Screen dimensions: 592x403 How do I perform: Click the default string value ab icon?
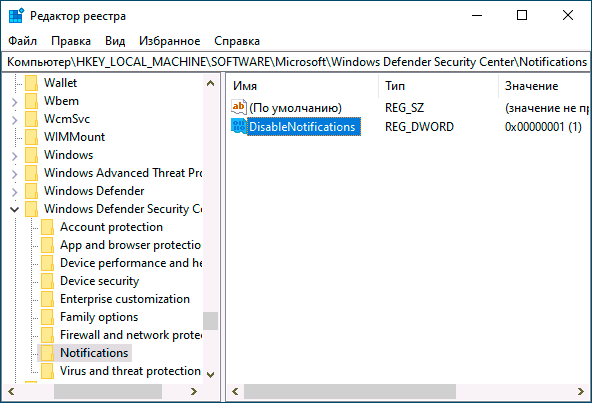pyautogui.click(x=239, y=107)
